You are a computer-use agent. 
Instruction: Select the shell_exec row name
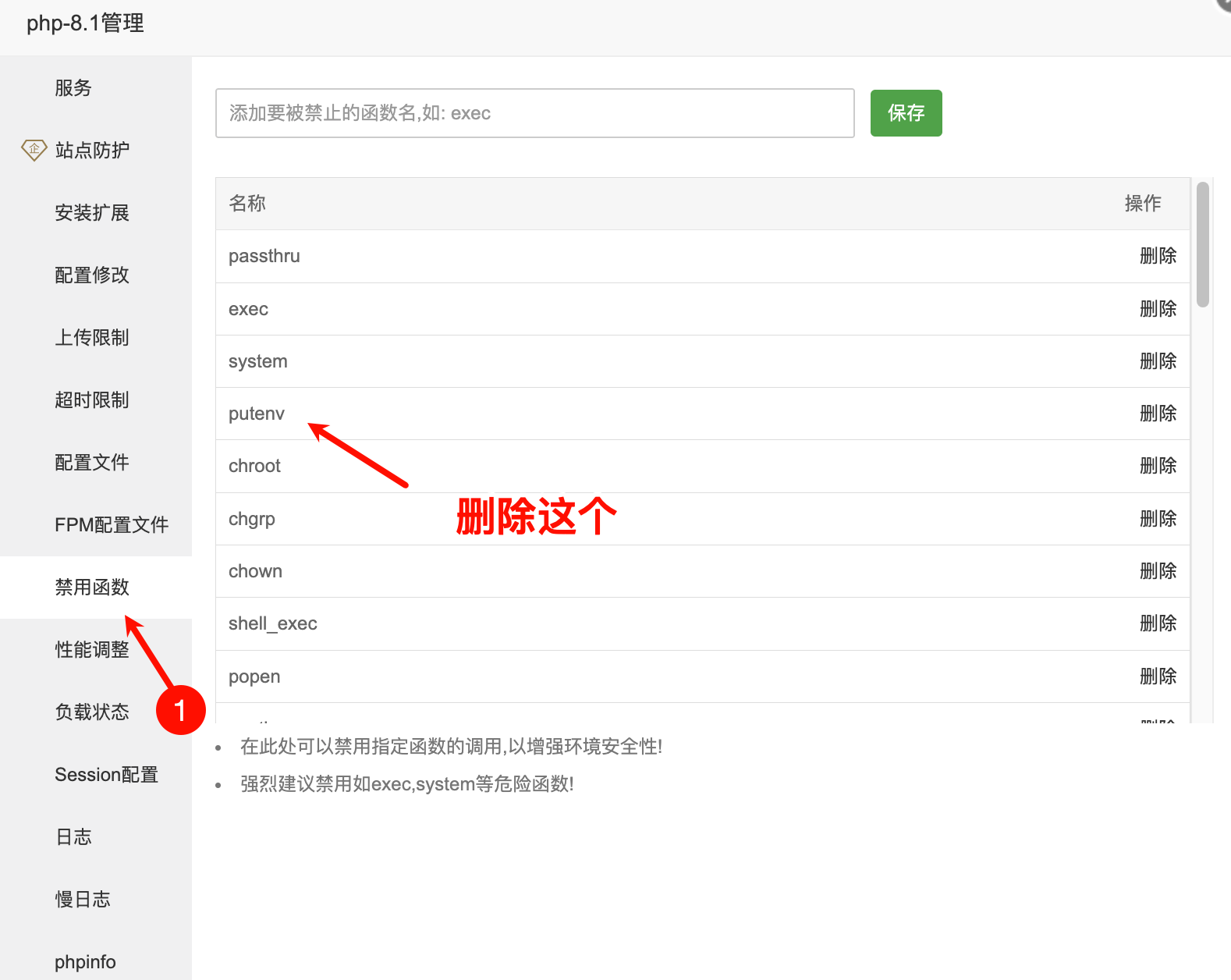(273, 623)
